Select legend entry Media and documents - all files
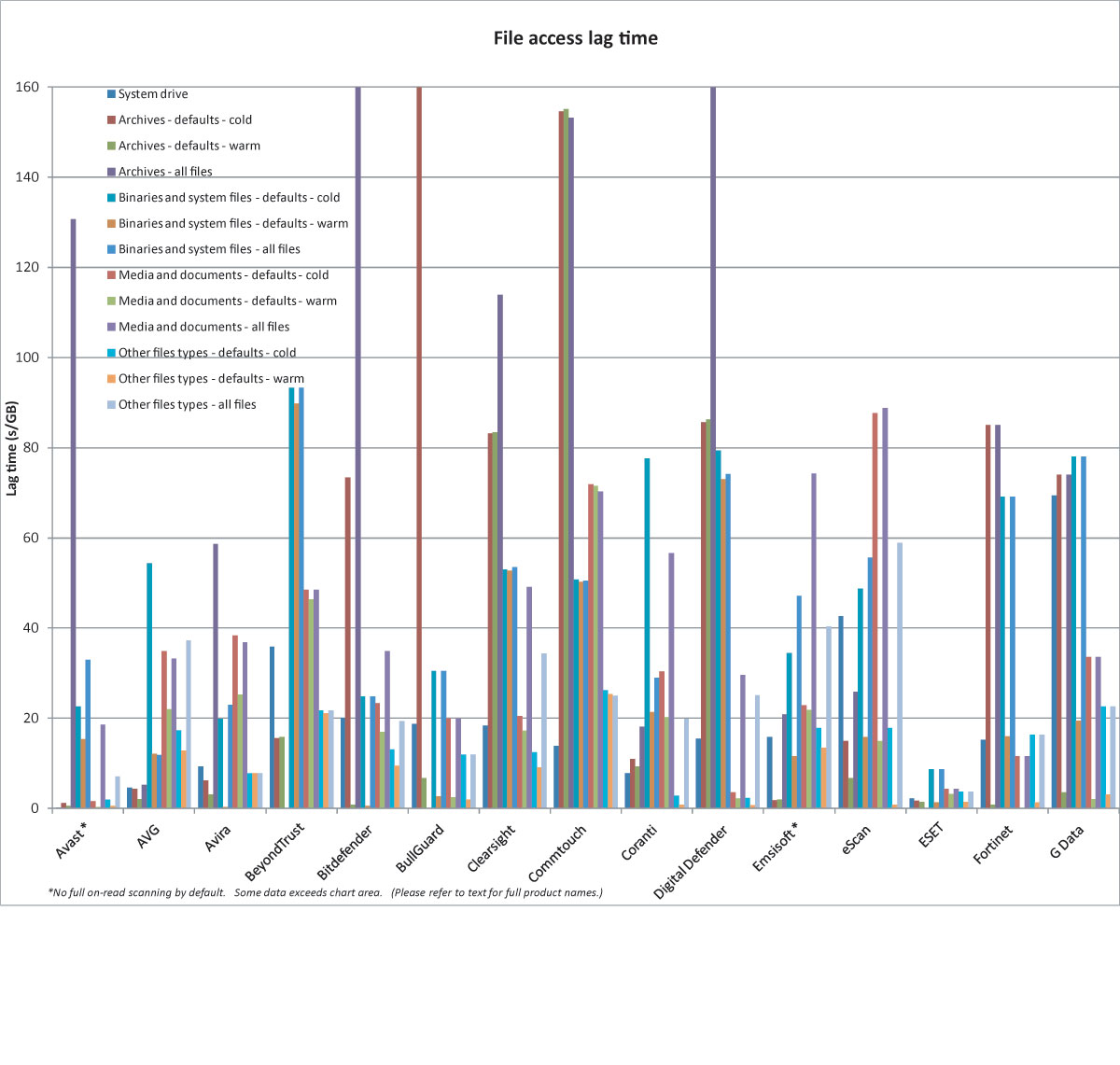 click(x=198, y=327)
